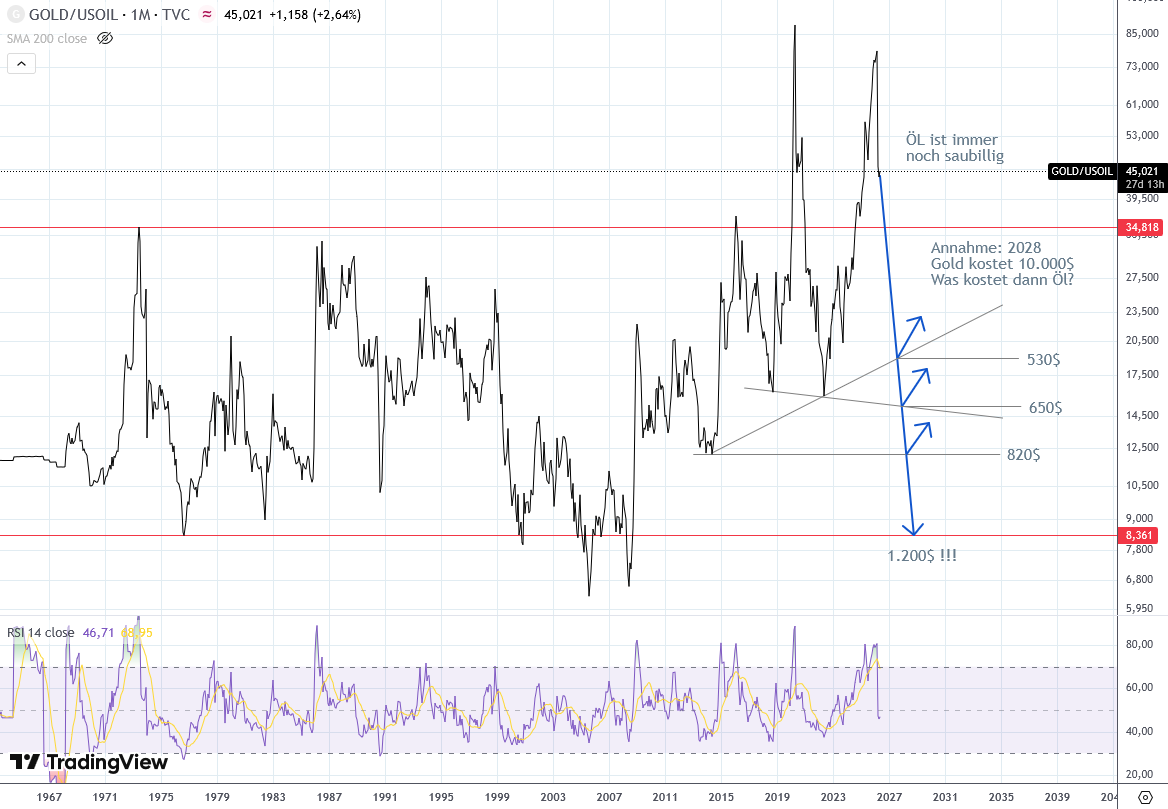Screen dimensions: 1168x809
Task: Click the RSI 40,00 axis label
Action: click(x=1139, y=731)
